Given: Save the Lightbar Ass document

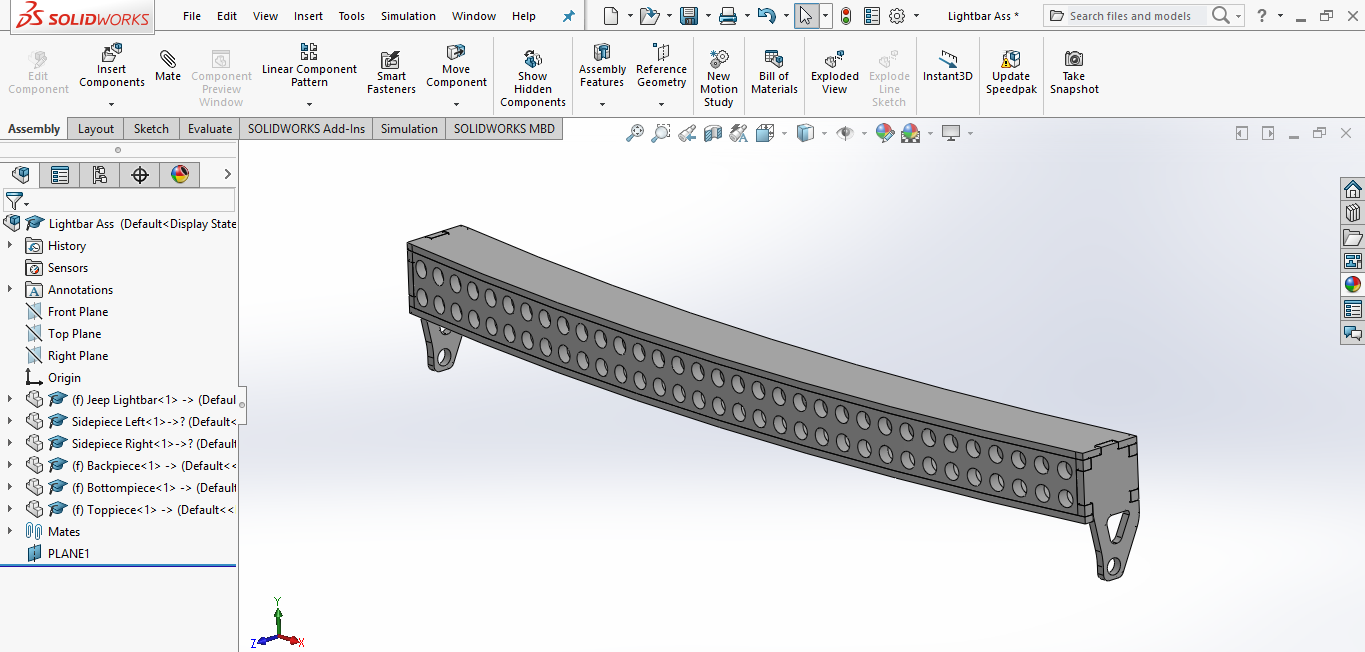Looking at the screenshot, I should click(x=688, y=16).
